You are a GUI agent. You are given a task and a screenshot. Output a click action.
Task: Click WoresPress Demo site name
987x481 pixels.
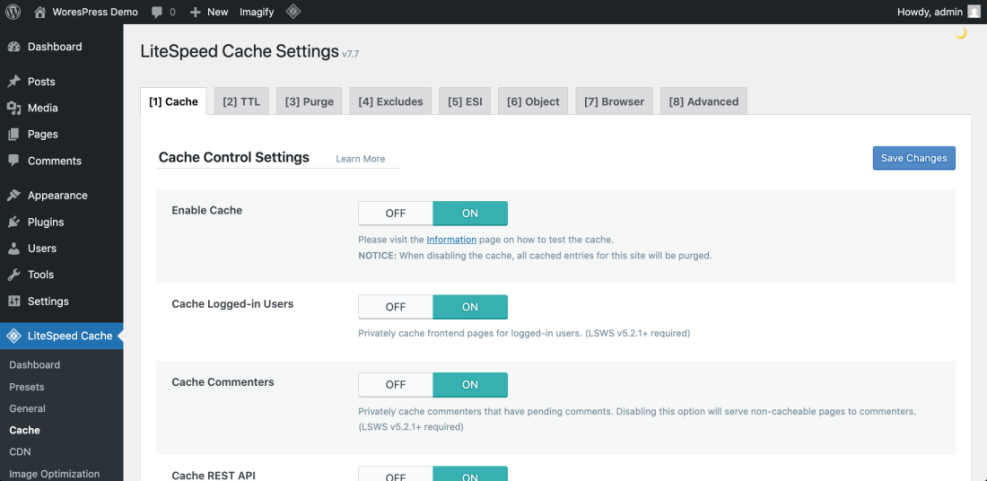(95, 12)
